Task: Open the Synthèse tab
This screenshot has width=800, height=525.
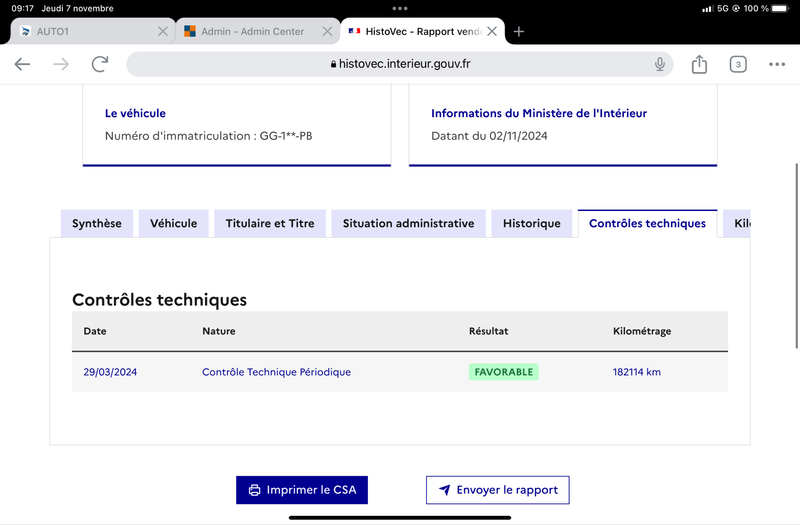Action: click(x=97, y=223)
